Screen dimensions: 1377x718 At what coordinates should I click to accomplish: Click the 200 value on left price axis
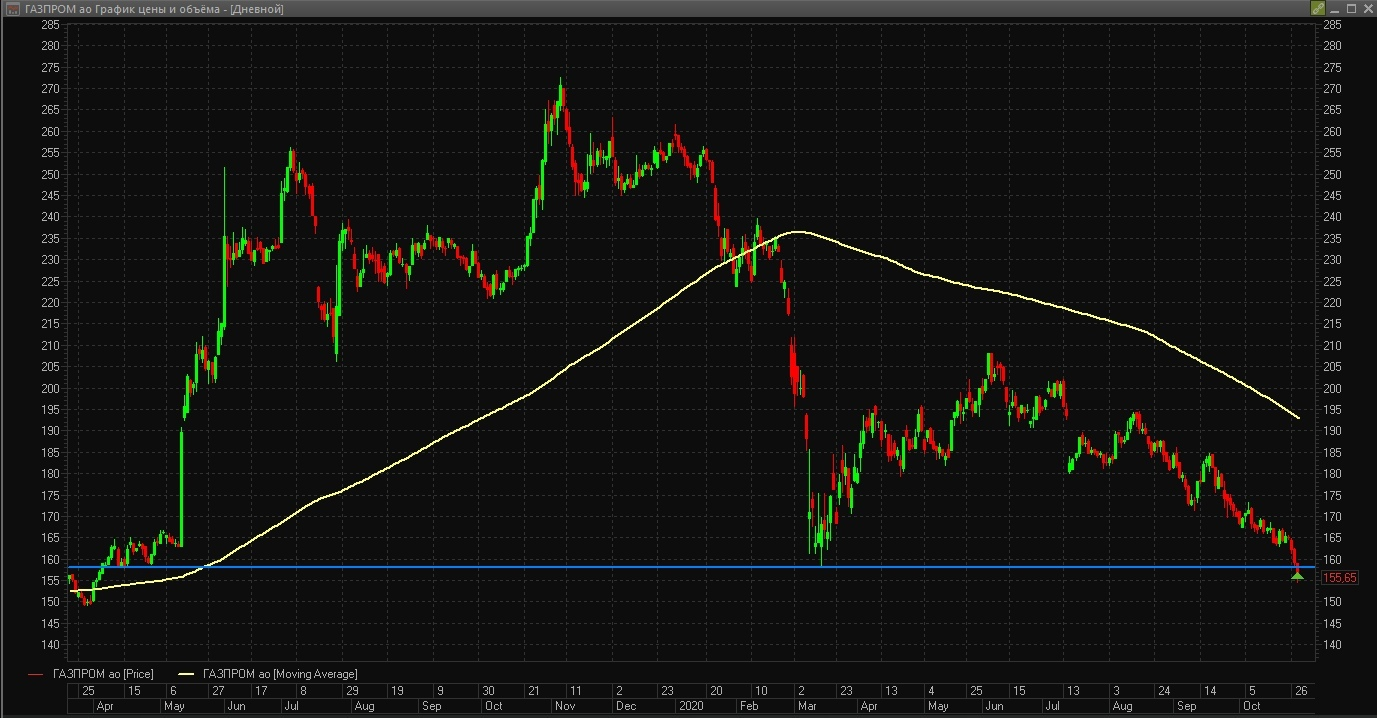(x=50, y=388)
